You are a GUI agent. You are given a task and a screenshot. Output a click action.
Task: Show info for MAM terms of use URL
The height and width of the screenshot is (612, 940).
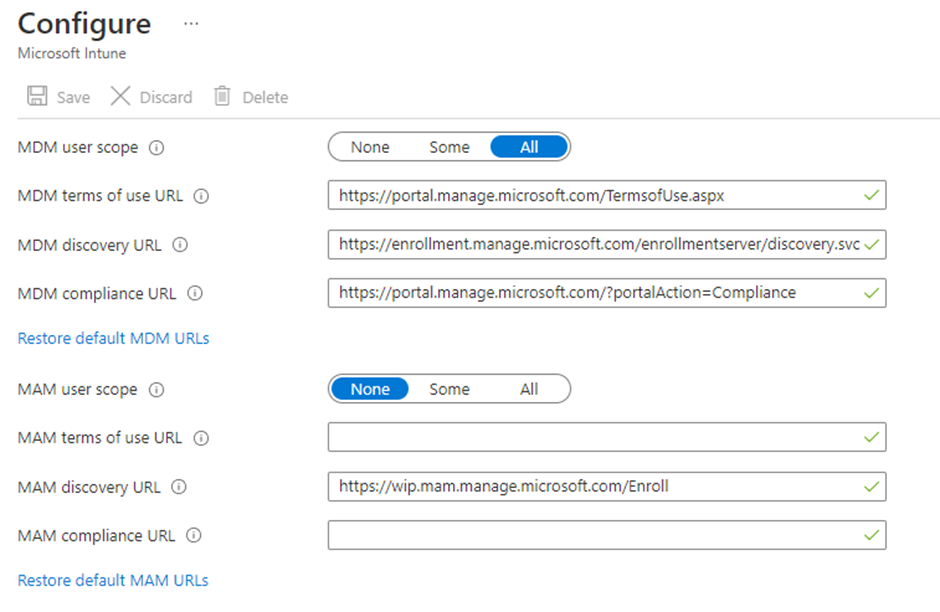[201, 438]
